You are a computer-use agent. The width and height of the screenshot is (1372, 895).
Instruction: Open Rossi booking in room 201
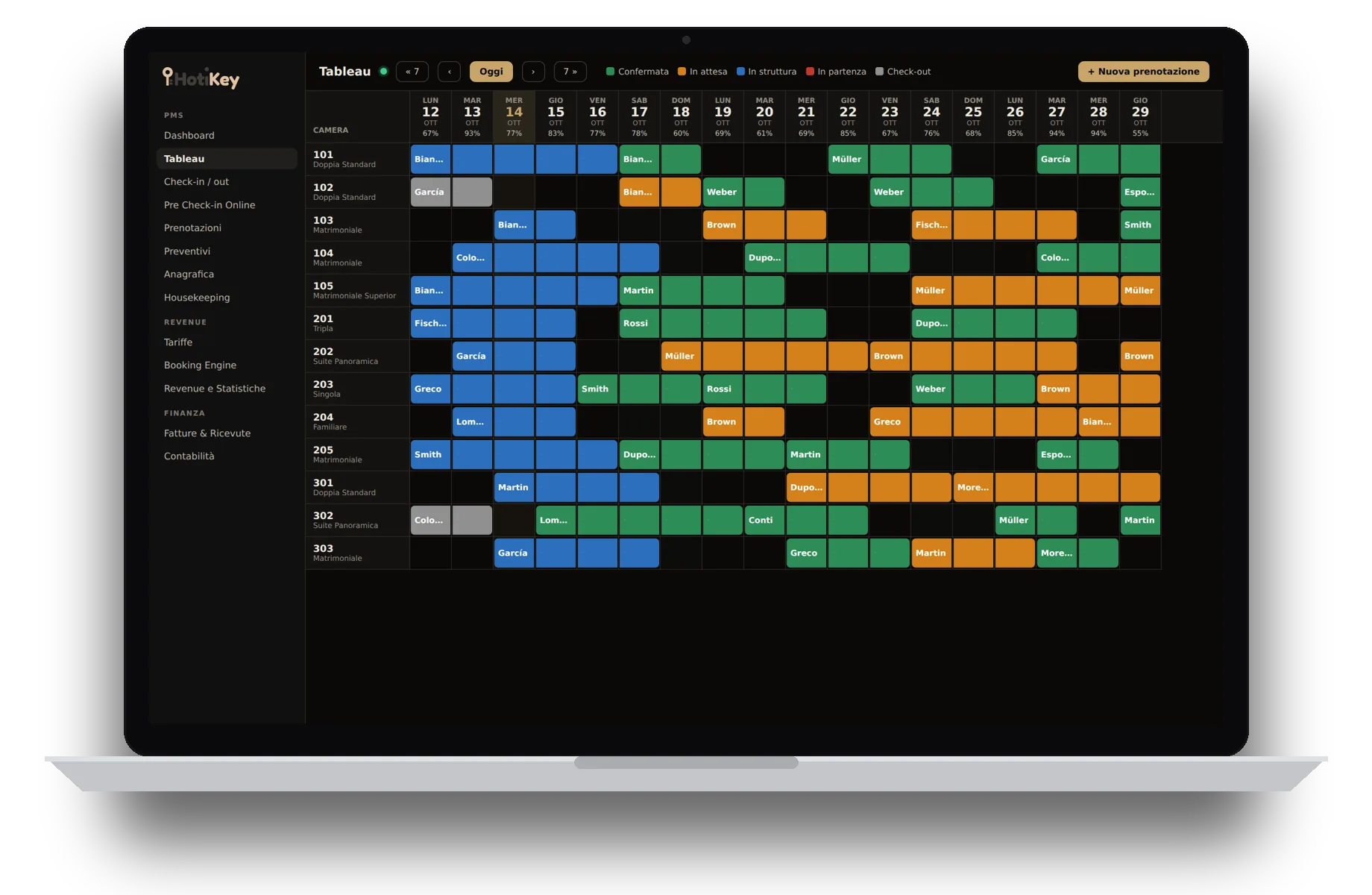pos(723,323)
